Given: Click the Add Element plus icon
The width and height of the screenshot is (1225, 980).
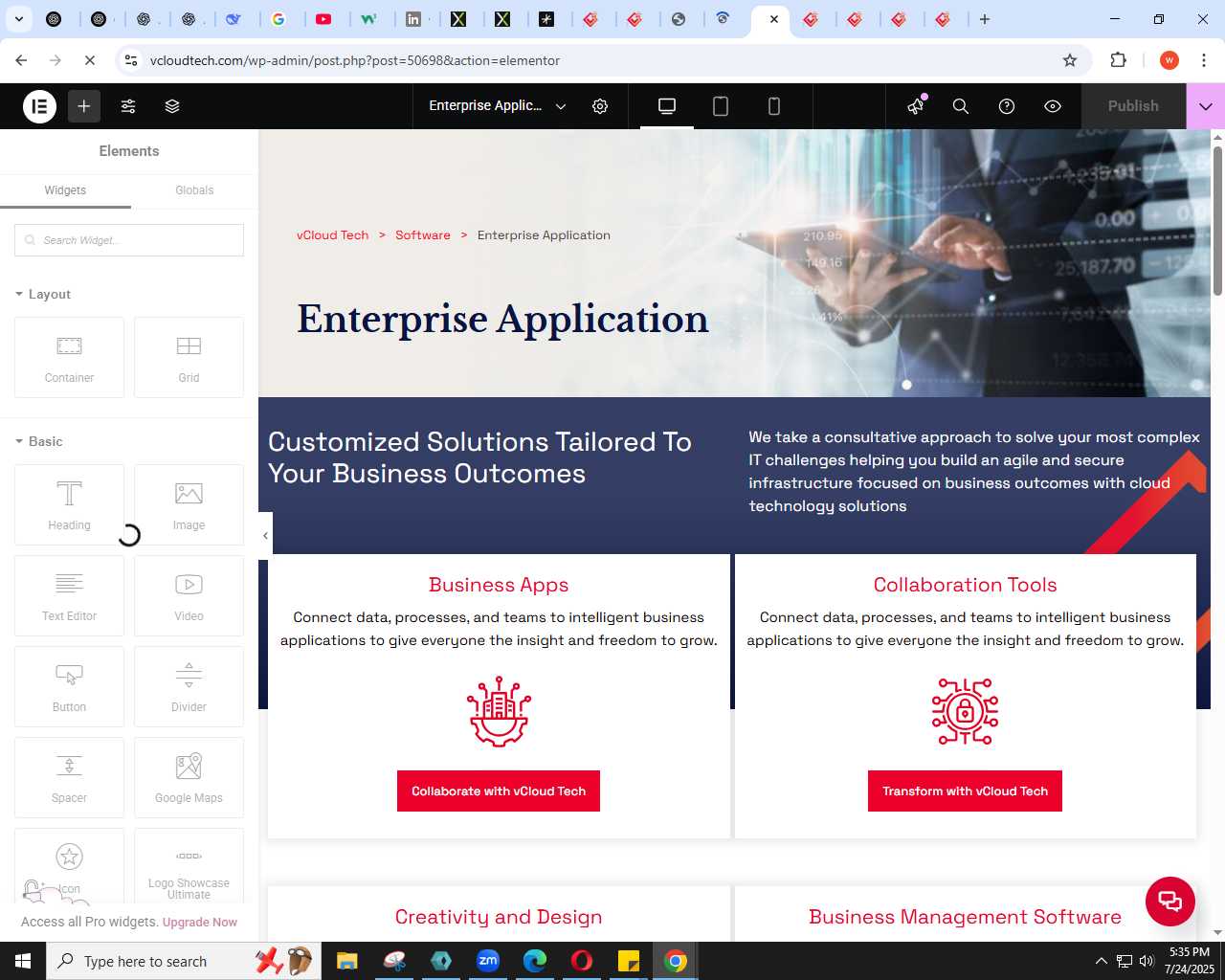Looking at the screenshot, I should click(x=84, y=106).
